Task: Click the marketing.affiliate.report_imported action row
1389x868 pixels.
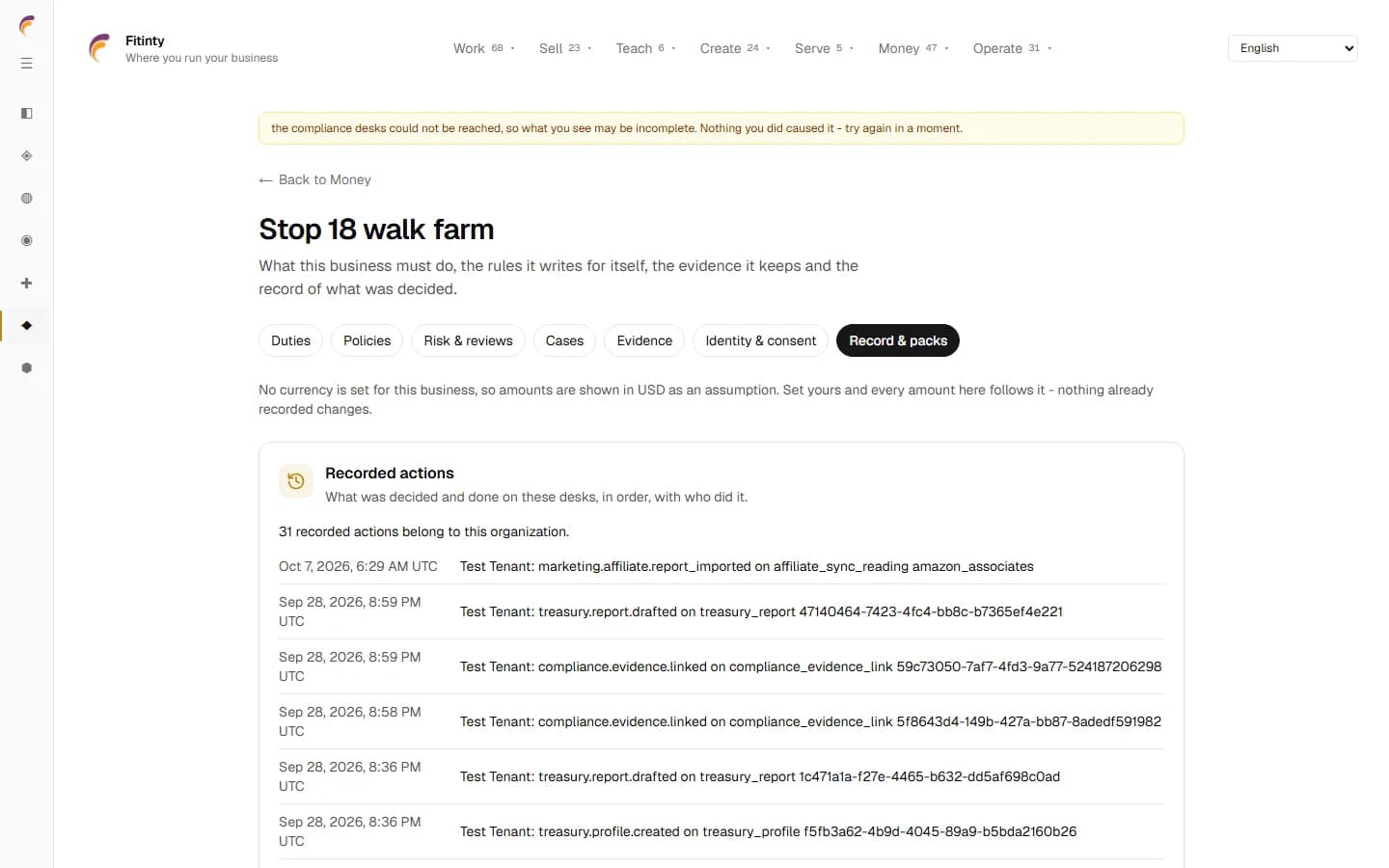Action: tap(722, 566)
